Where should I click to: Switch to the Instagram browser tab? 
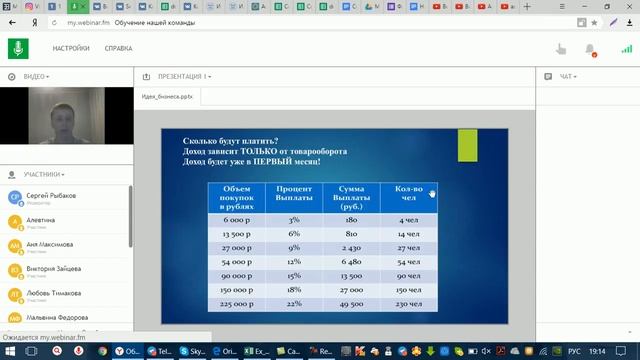tap(32, 7)
